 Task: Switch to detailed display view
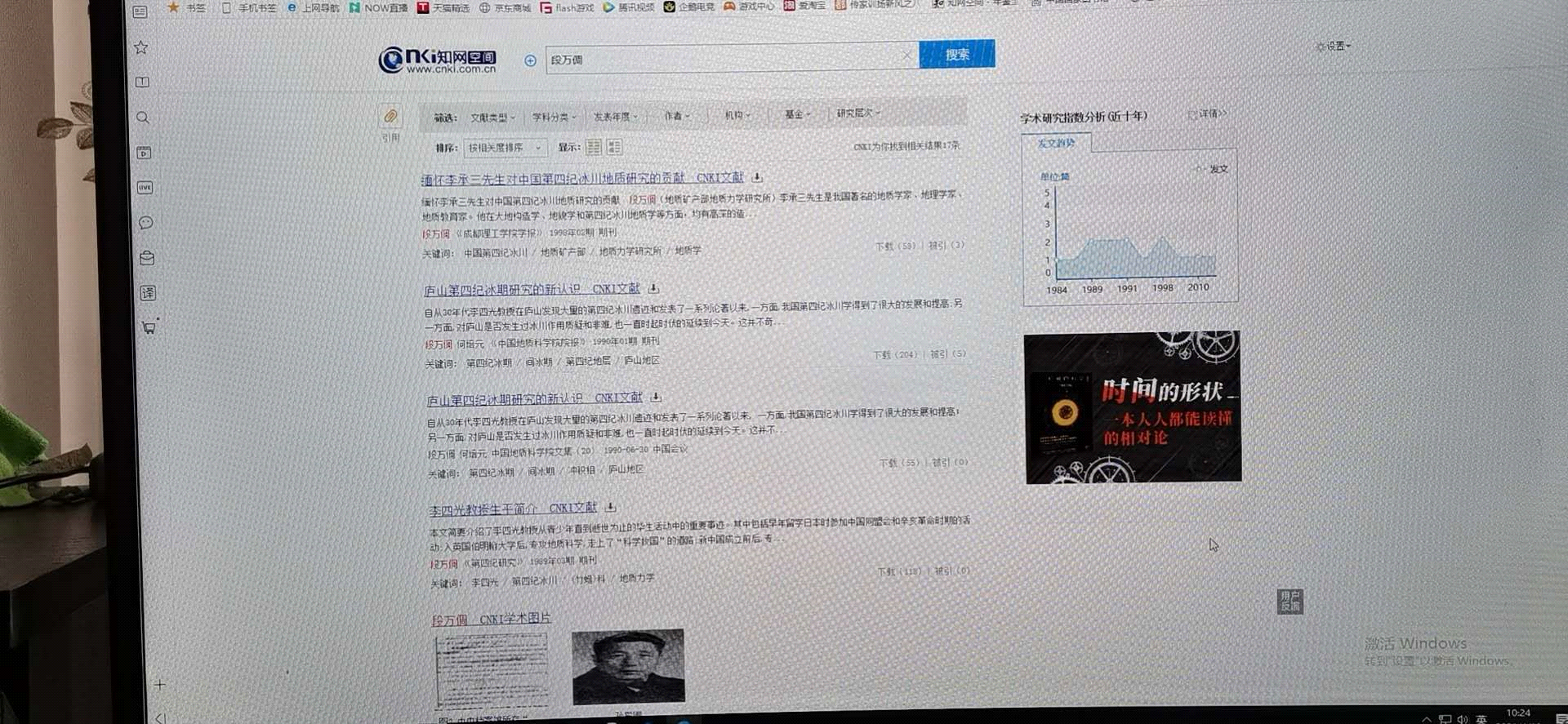[x=614, y=147]
